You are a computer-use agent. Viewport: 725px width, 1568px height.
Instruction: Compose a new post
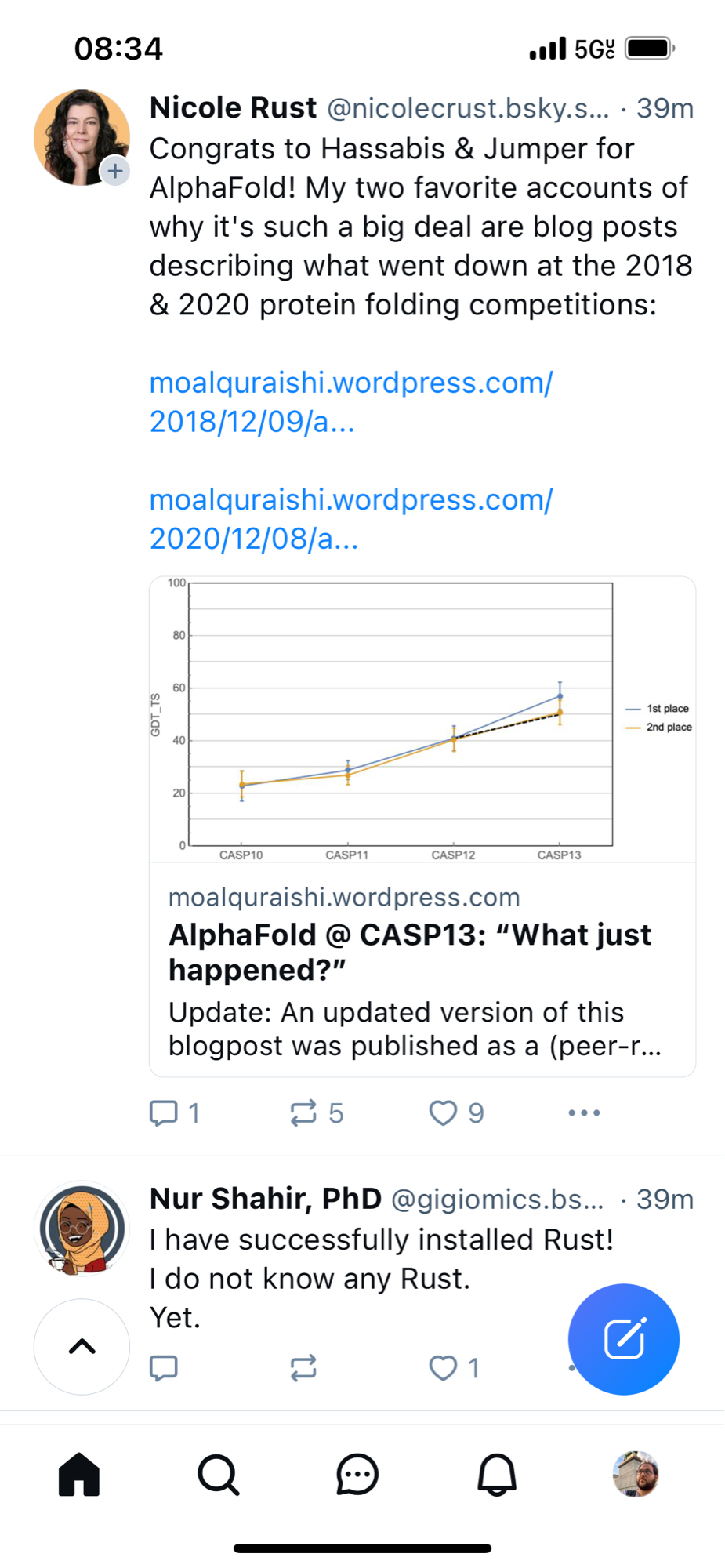click(x=623, y=1338)
